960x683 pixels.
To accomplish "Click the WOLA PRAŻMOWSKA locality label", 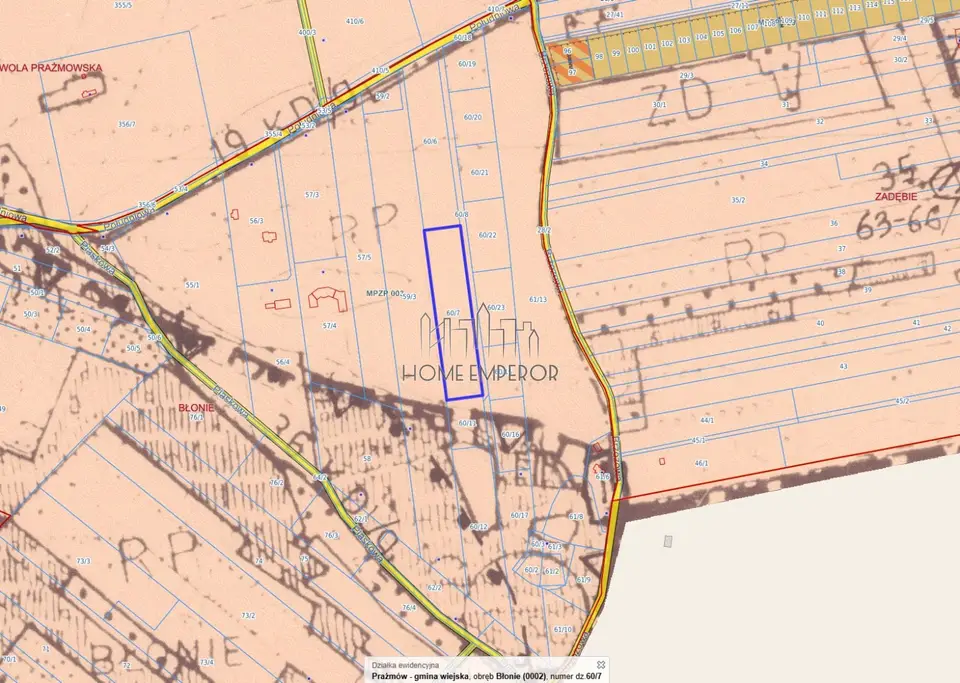I will (51, 68).
